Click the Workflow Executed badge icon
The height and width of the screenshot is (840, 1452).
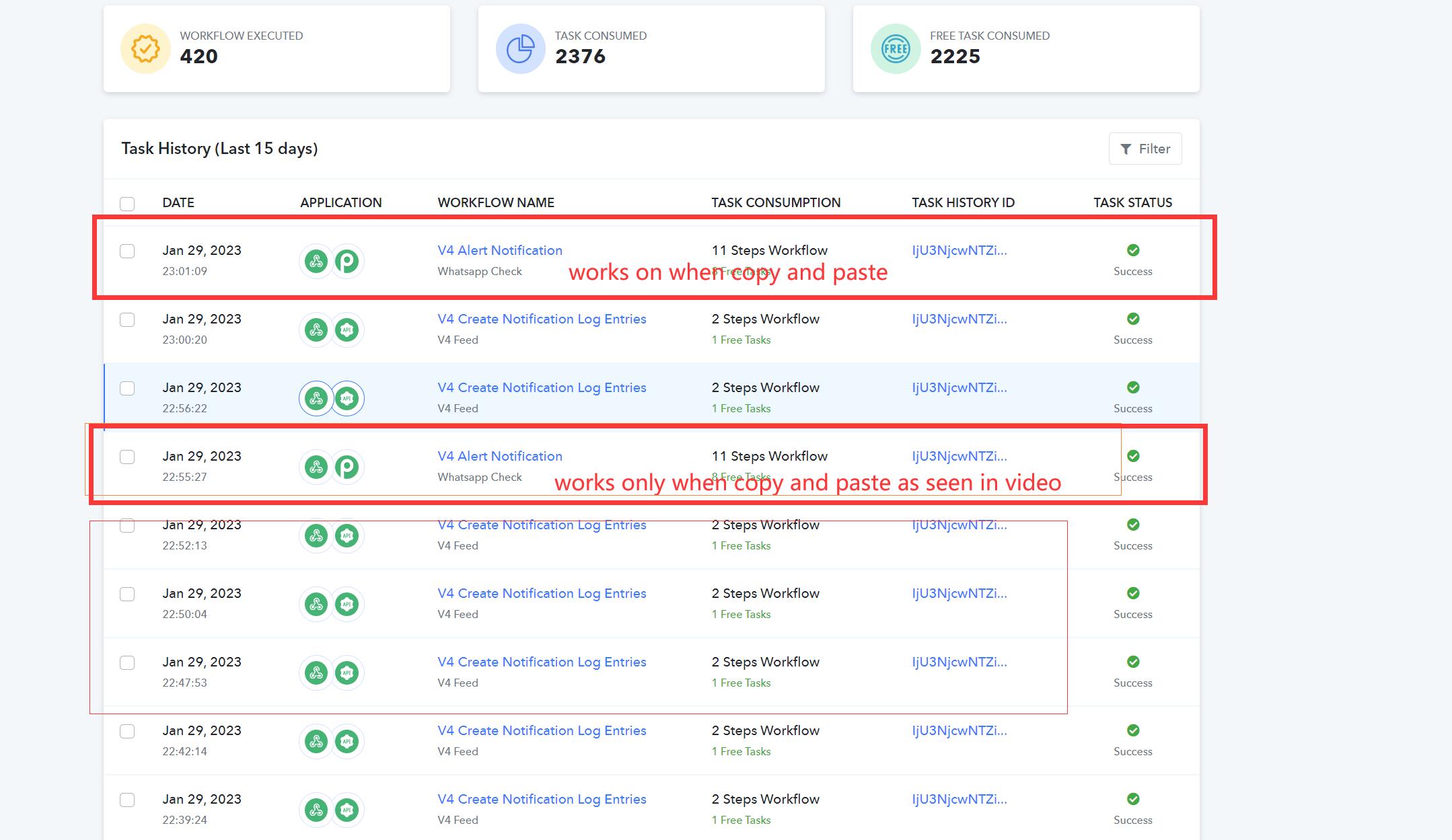pyautogui.click(x=145, y=48)
